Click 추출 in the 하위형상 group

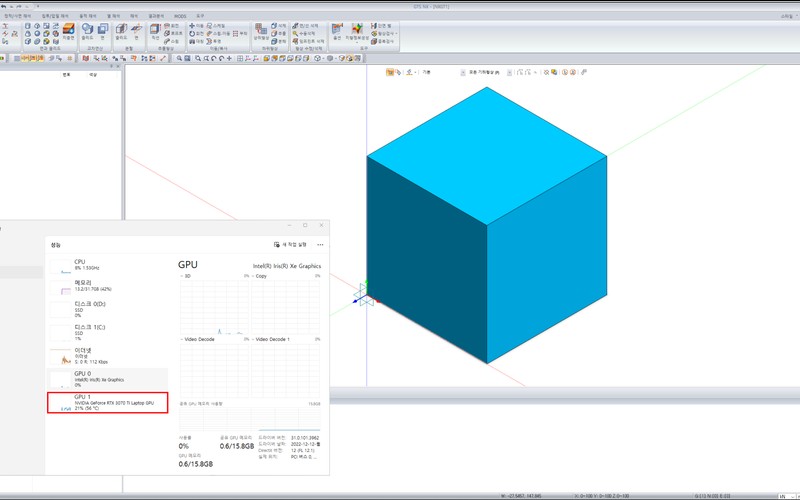279,33
